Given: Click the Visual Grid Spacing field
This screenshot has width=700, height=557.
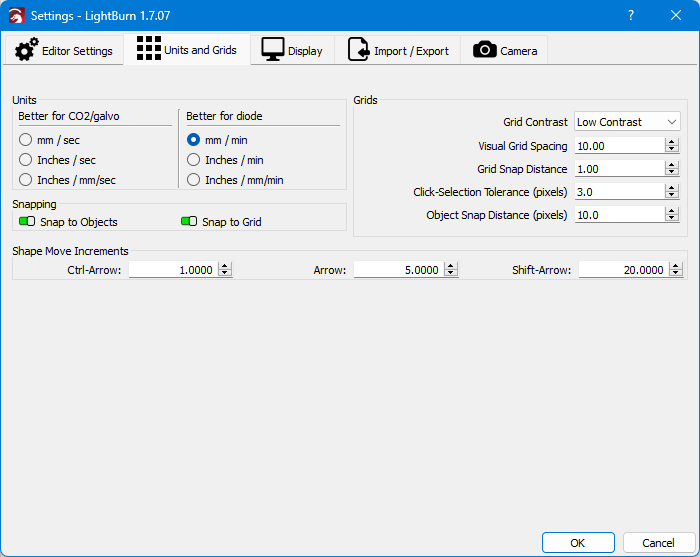Looking at the screenshot, I should (619, 146).
